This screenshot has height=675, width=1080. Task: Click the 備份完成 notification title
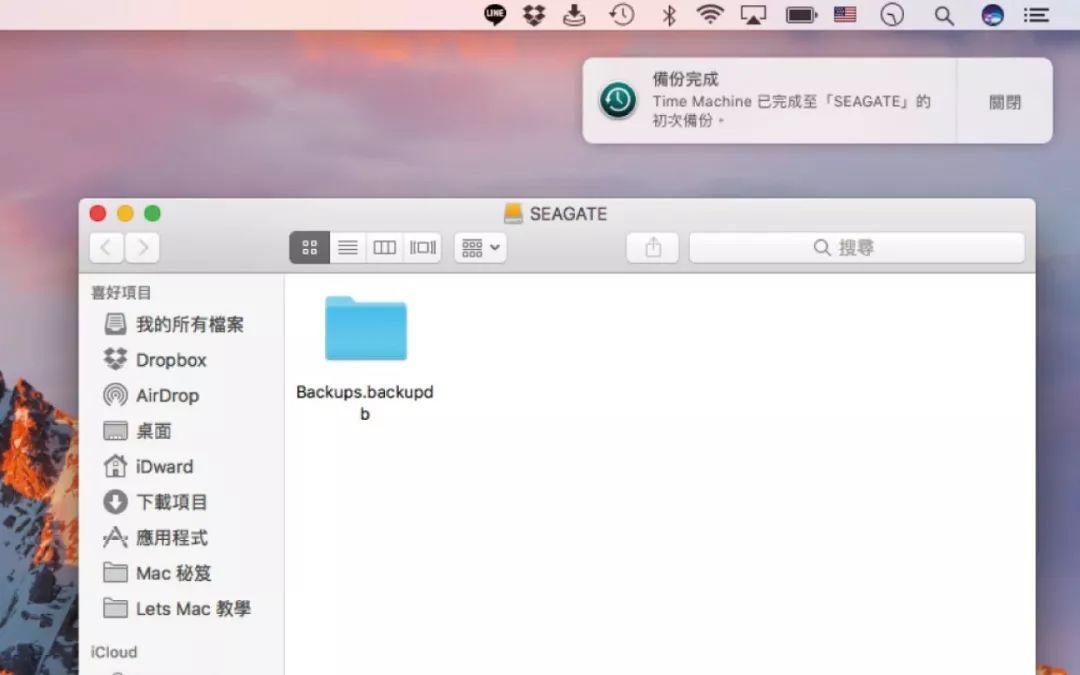pos(685,79)
